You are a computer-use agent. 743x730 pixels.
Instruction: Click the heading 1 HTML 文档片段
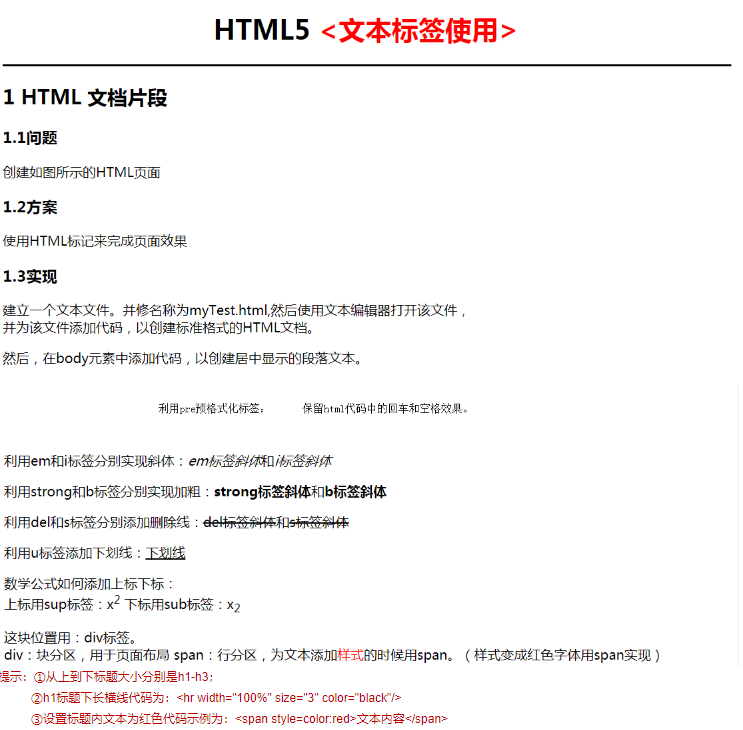[x=85, y=98]
